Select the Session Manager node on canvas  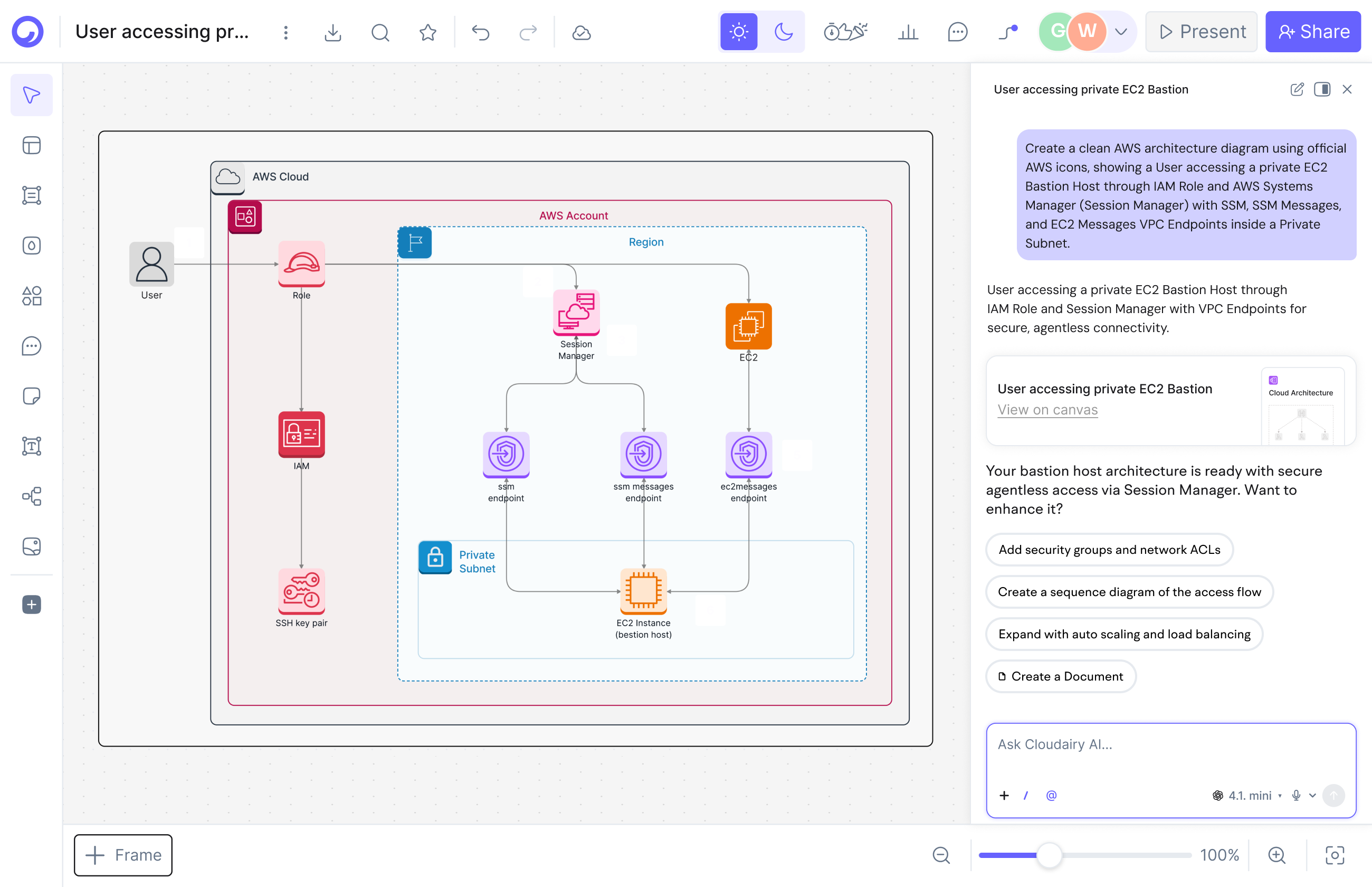click(576, 313)
